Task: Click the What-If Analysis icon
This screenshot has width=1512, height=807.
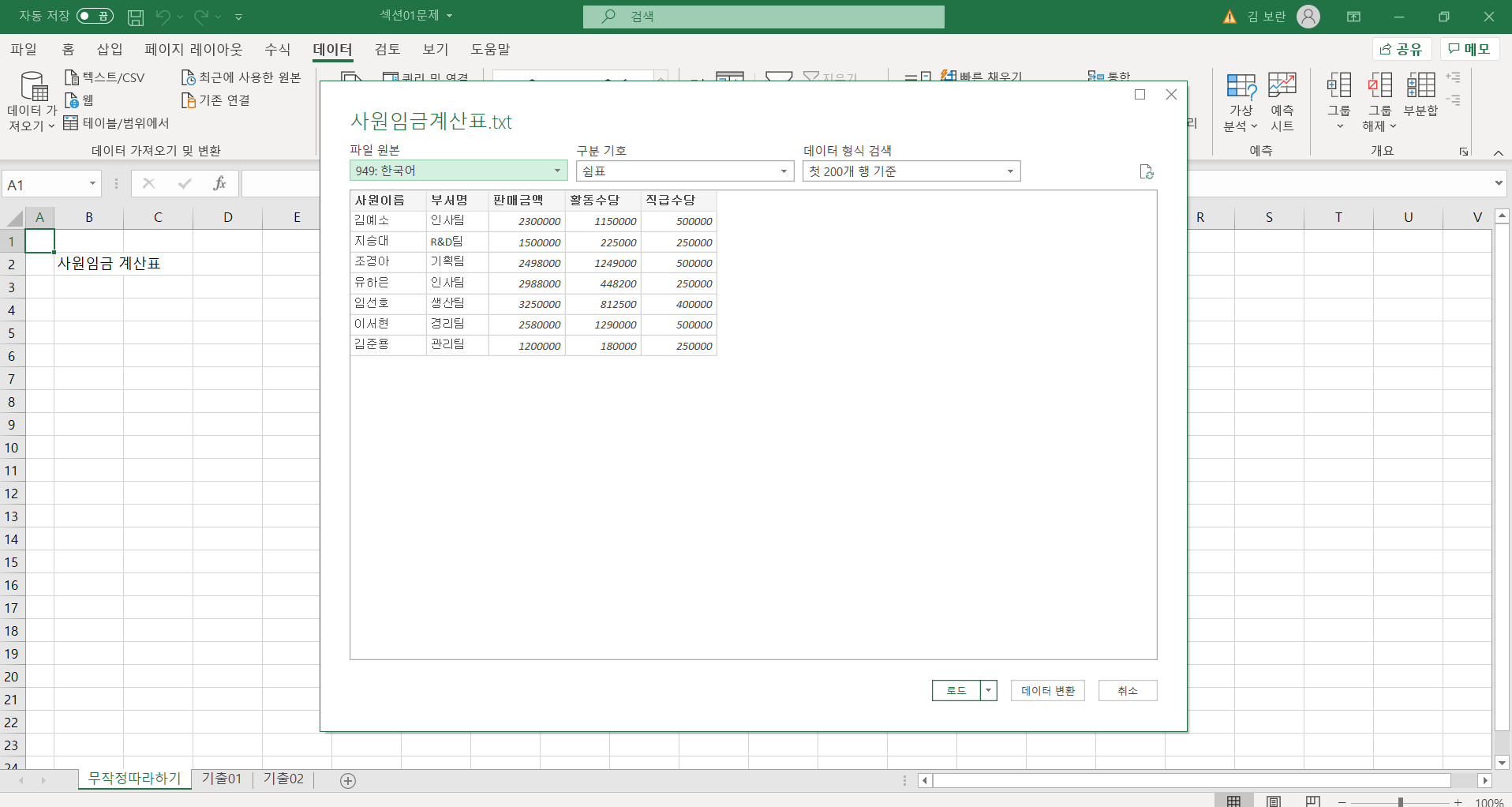Action: 1241,87
